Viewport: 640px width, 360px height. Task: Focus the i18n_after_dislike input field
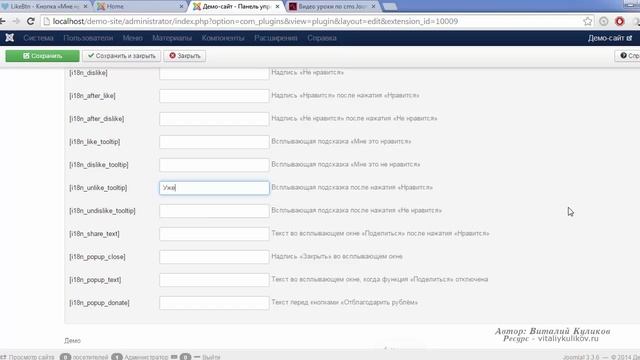pyautogui.click(x=214, y=119)
